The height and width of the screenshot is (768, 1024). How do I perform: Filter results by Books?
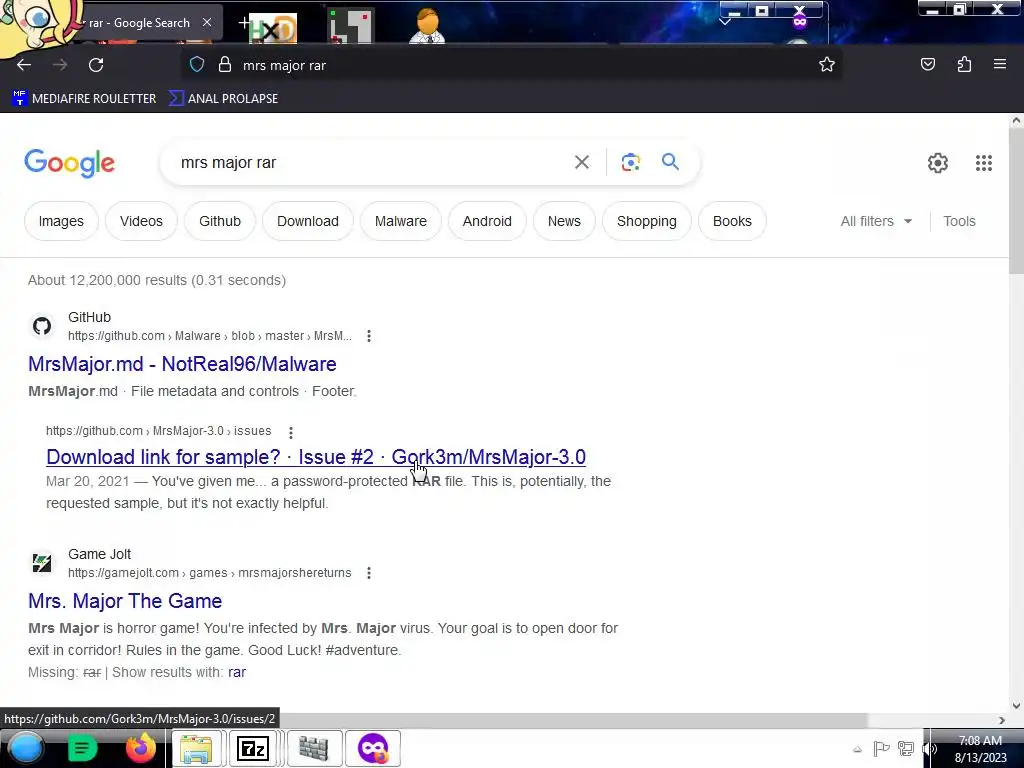(x=732, y=221)
